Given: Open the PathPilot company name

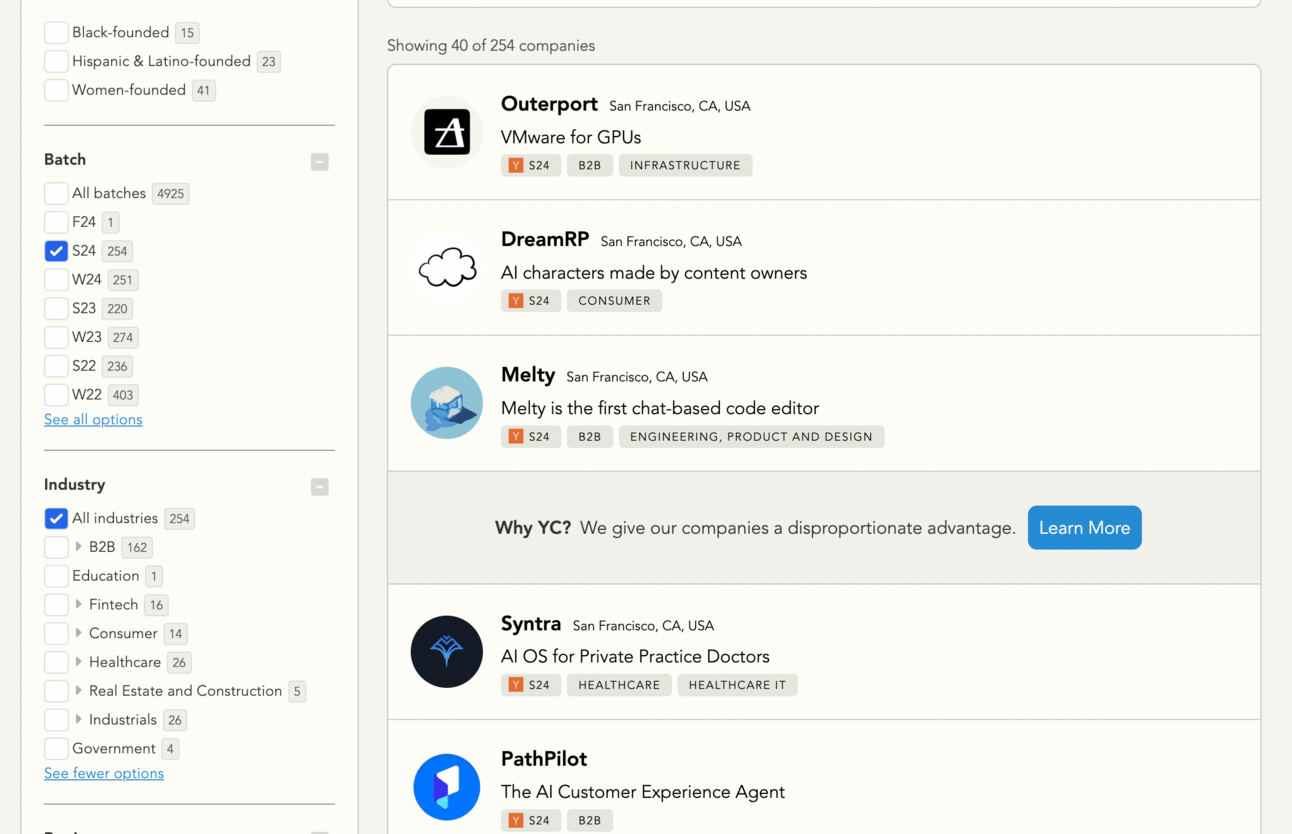Looking at the screenshot, I should click(544, 759).
